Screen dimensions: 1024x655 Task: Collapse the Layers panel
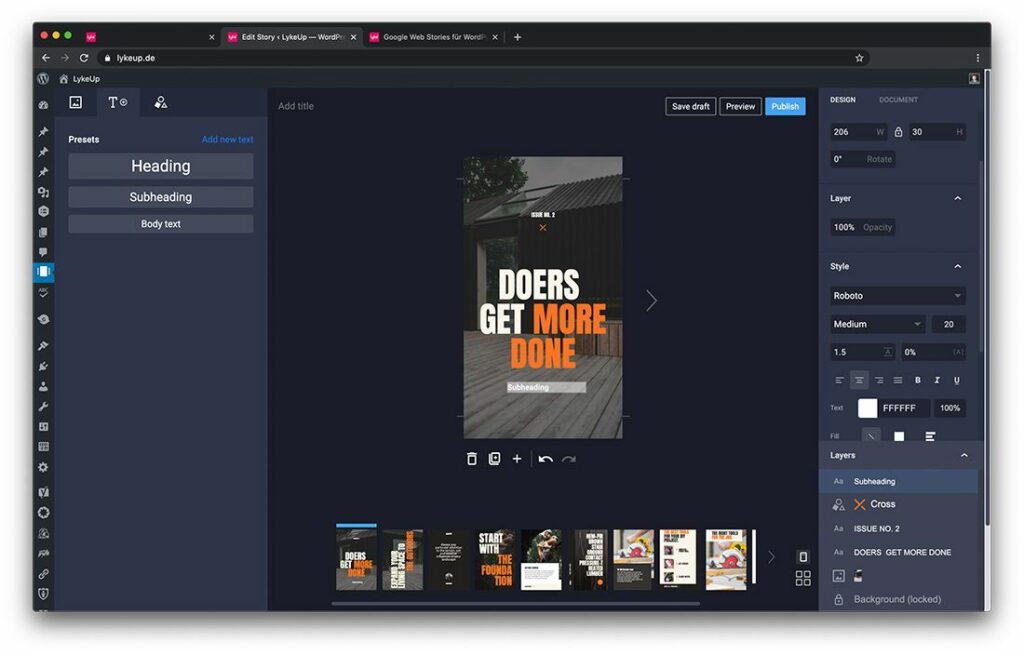(x=963, y=455)
